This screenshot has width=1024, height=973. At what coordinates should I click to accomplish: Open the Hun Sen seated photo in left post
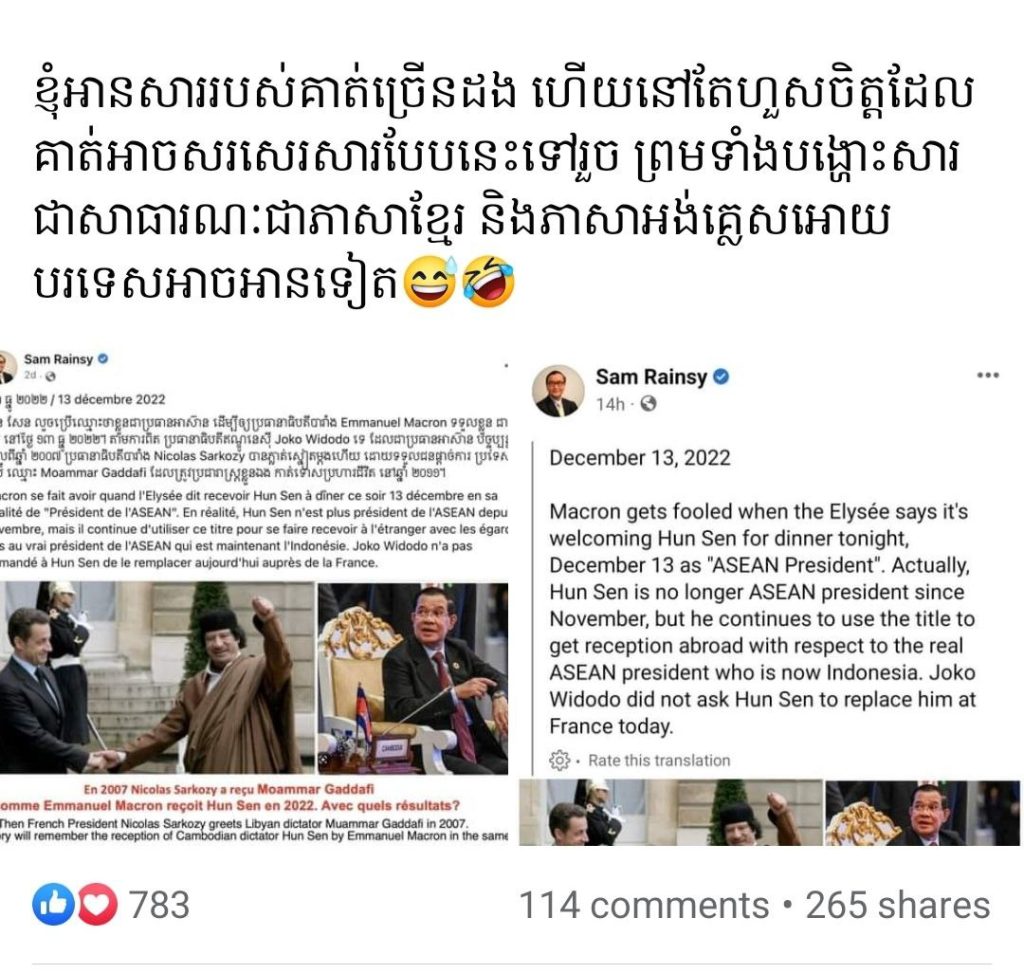pyautogui.click(x=413, y=677)
